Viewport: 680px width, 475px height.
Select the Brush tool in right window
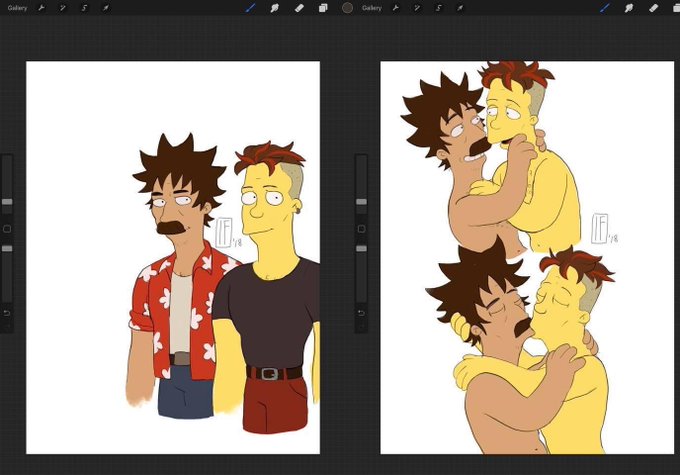click(605, 8)
